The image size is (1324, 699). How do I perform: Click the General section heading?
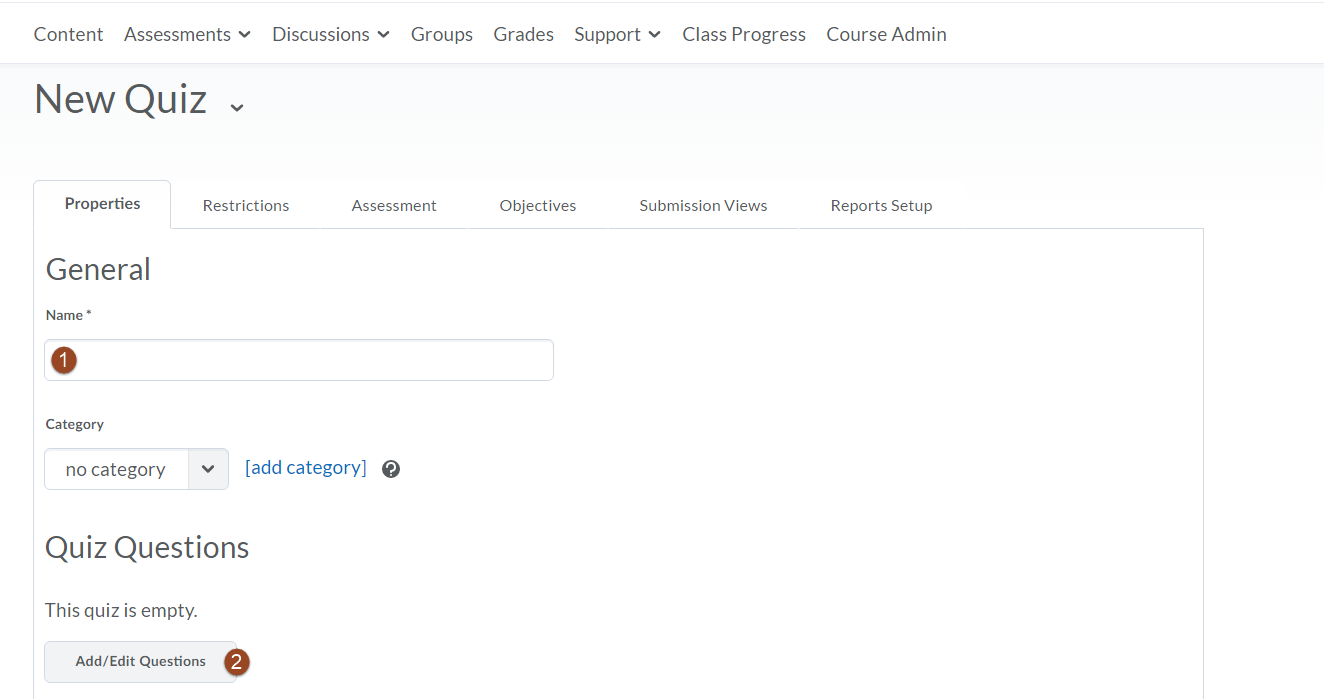pyautogui.click(x=98, y=269)
